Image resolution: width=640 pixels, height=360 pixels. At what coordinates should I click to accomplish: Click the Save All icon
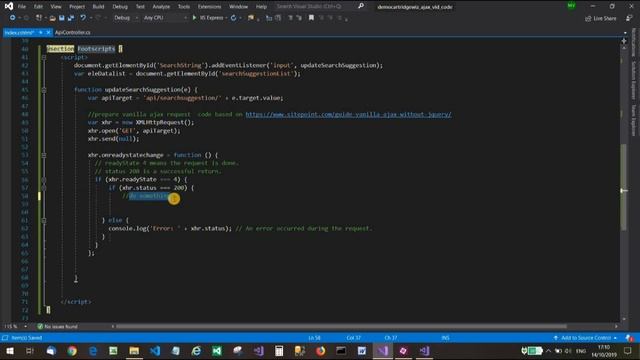pyautogui.click(x=71, y=18)
